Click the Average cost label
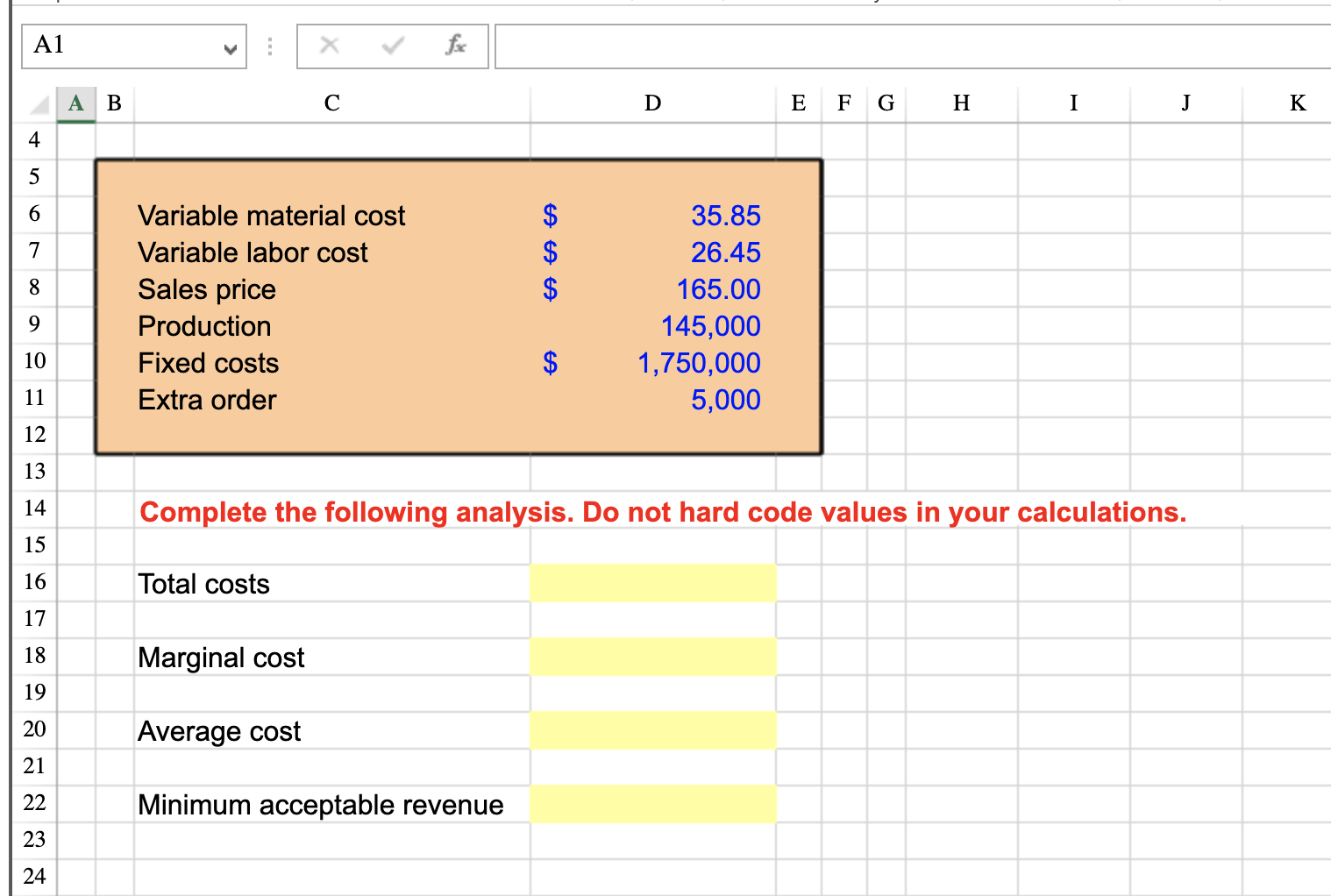Viewport: 1331px width, 896px height. tap(219, 731)
